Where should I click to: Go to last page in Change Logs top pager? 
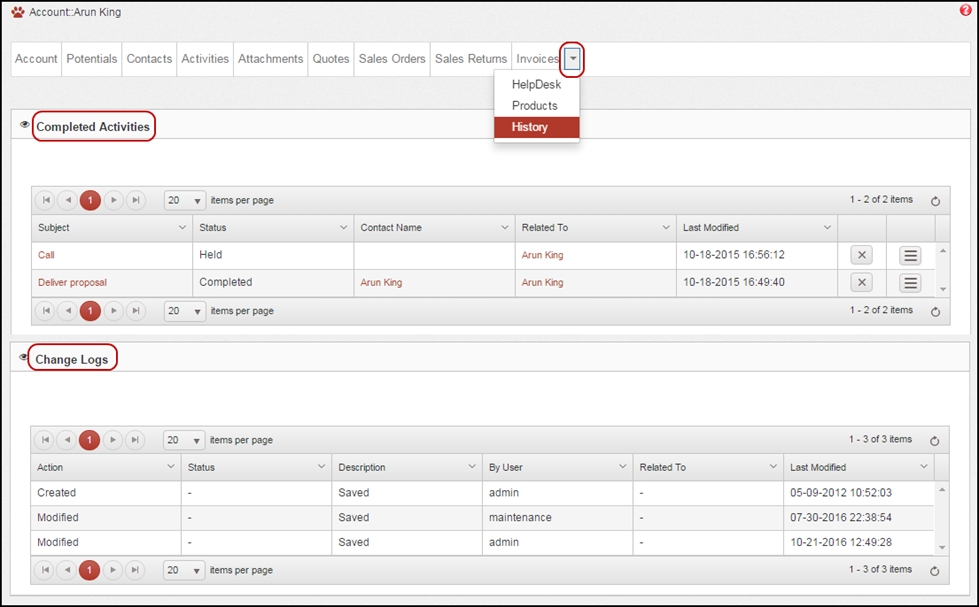[135, 440]
